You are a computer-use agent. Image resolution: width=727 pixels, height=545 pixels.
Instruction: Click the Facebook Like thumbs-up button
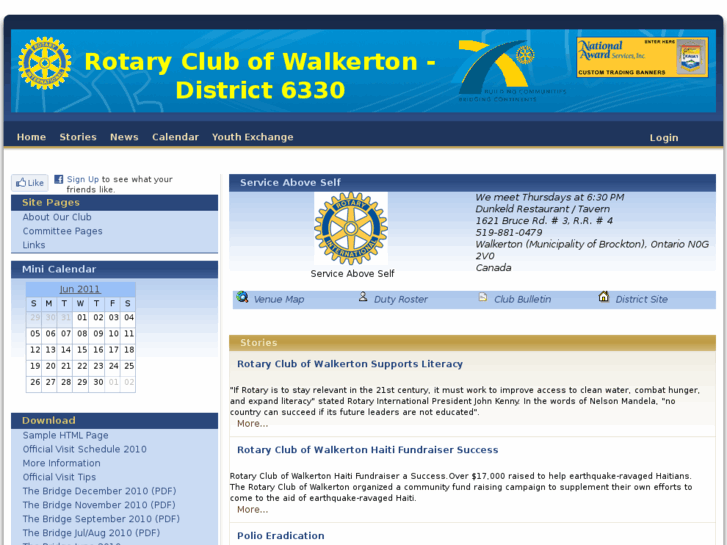coord(30,183)
